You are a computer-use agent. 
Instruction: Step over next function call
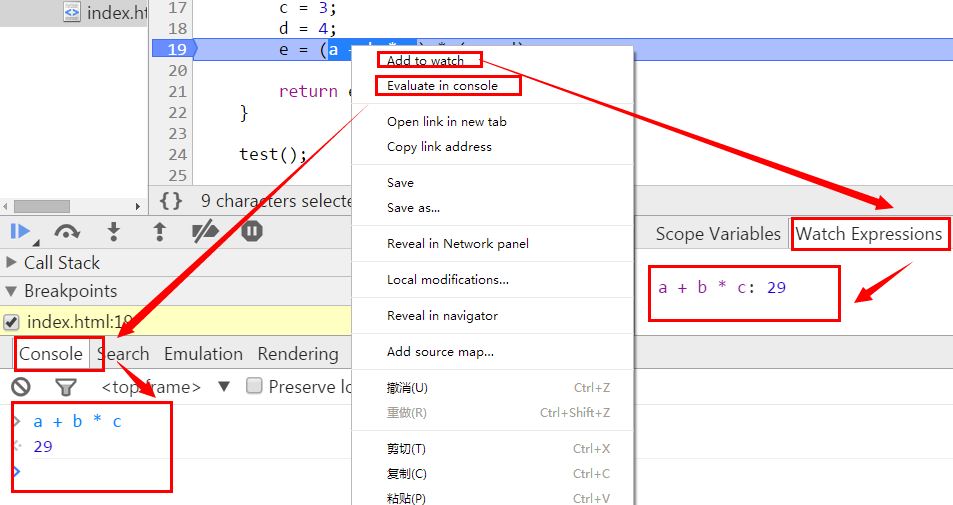coord(67,232)
